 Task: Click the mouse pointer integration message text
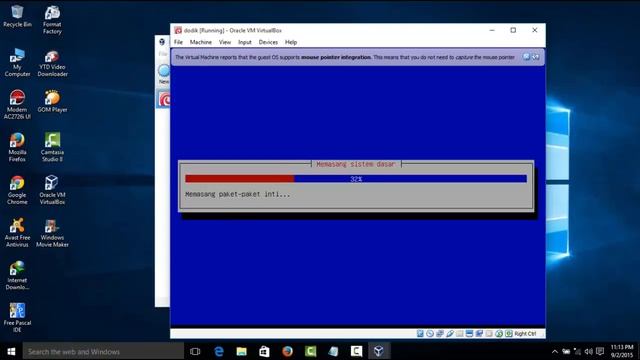coord(345,57)
